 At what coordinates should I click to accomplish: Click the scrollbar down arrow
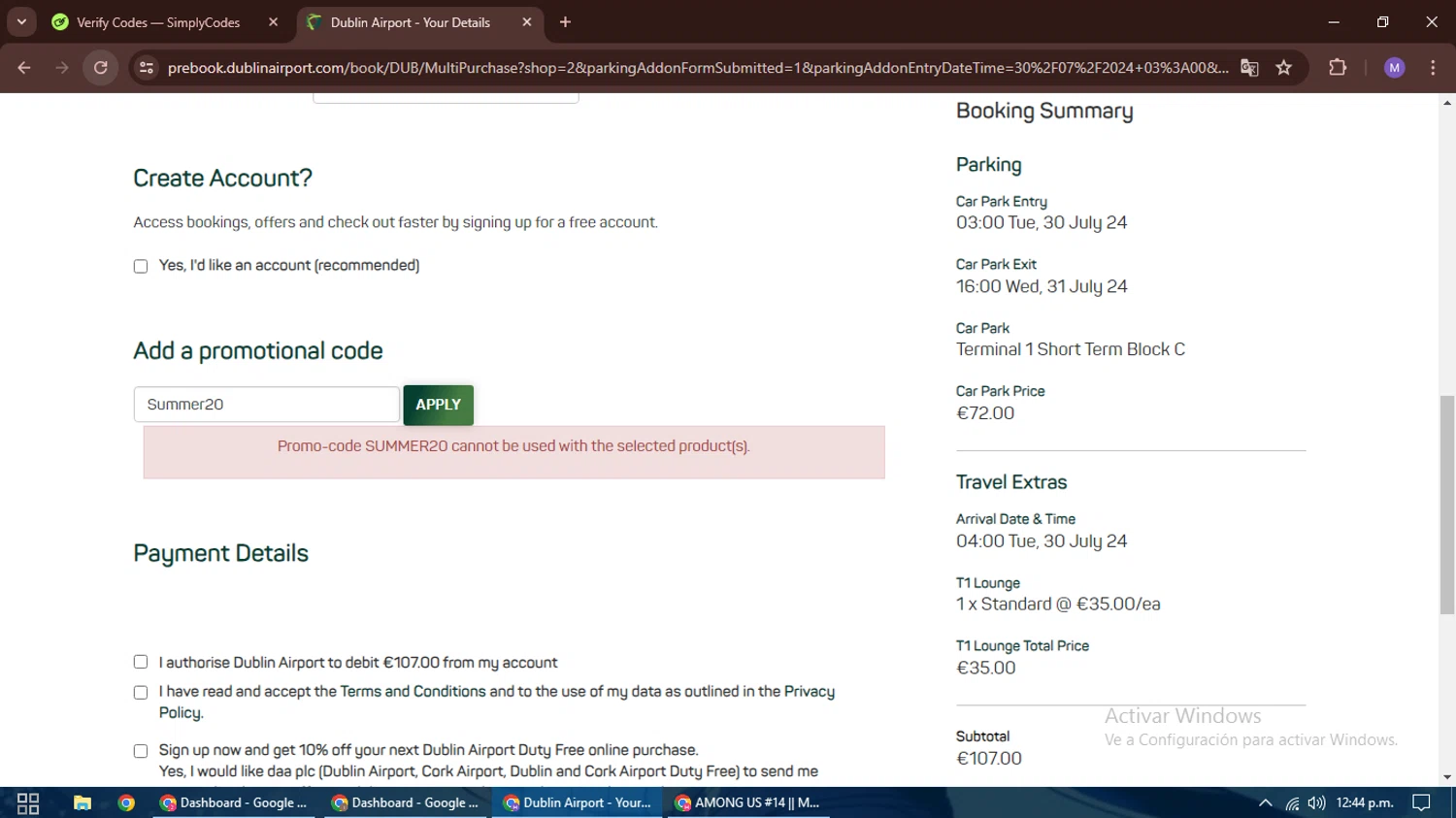pos(1447,777)
